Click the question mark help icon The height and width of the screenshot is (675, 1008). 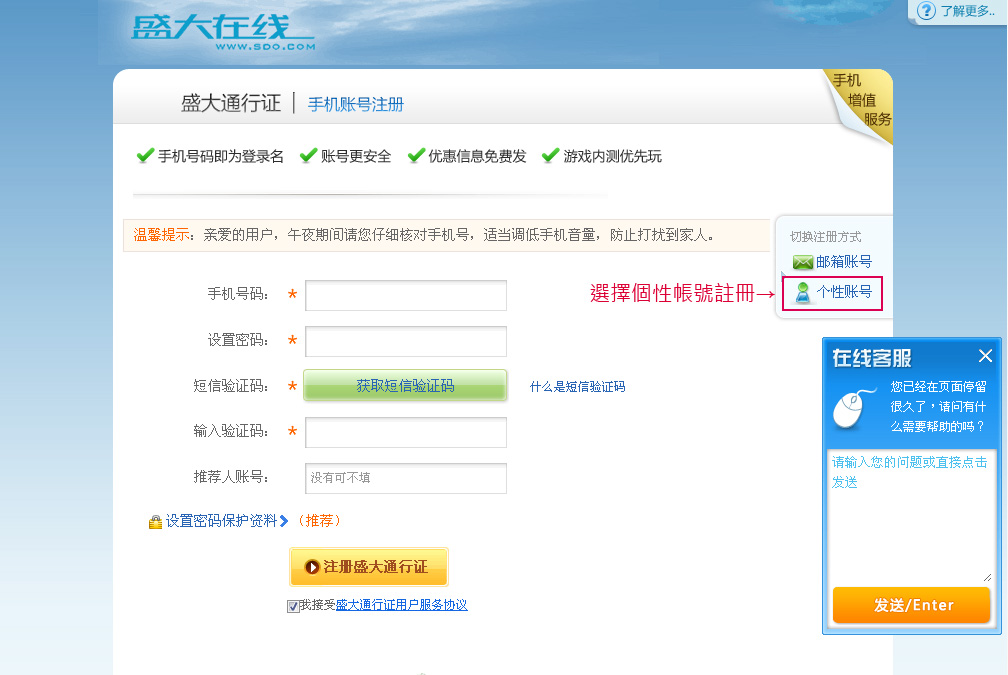point(926,11)
